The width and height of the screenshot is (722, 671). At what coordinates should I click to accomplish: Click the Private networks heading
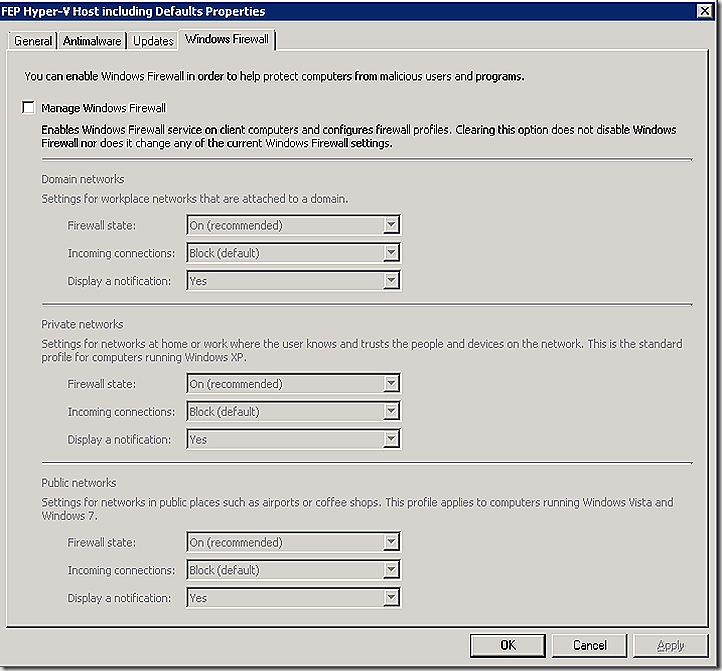[82, 324]
